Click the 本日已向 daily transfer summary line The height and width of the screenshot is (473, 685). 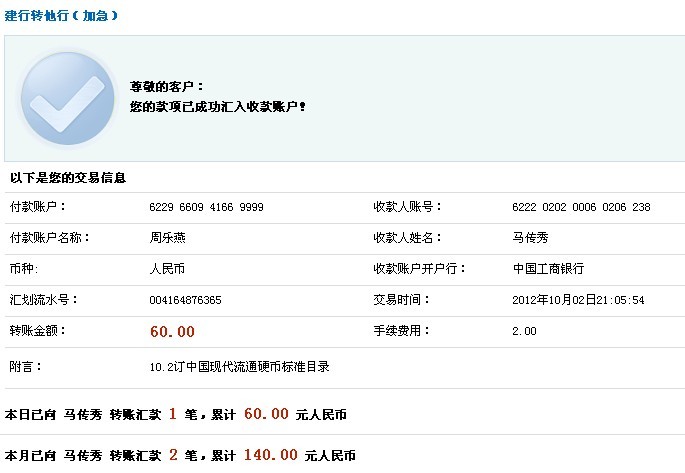[x=176, y=414]
